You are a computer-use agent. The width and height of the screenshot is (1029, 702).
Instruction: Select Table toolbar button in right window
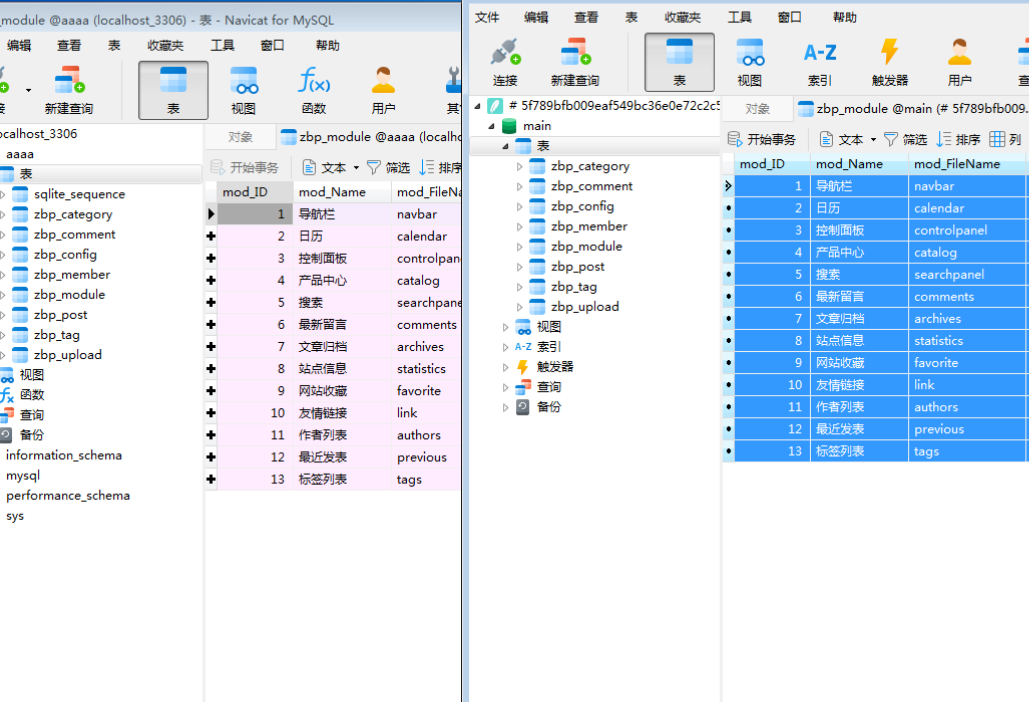point(679,62)
